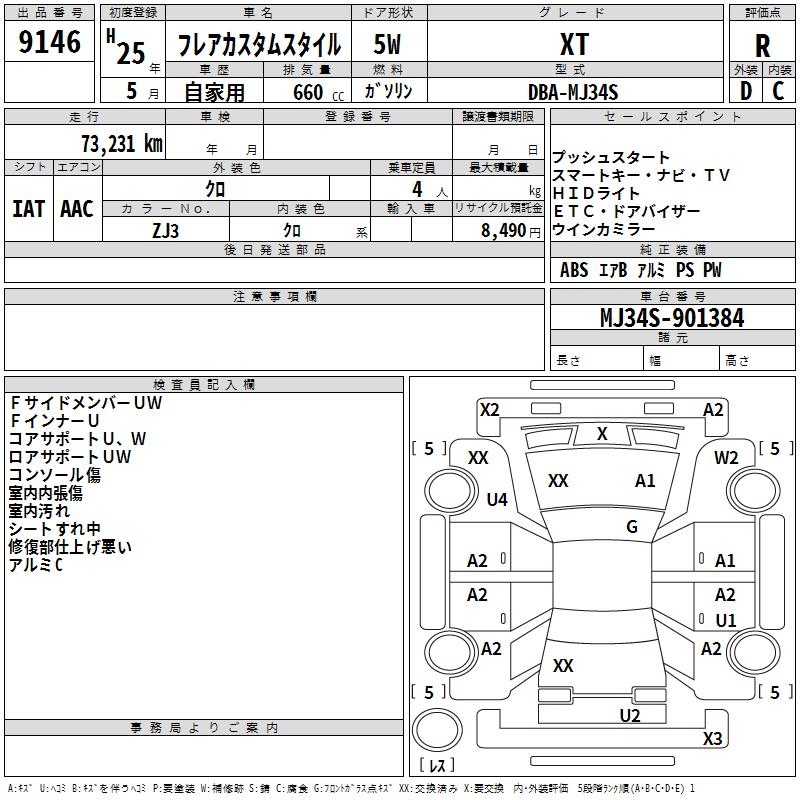Select the car name フレアカスタムスタイル
Image resolution: width=800 pixels, height=800 pixels.
pyautogui.click(x=259, y=44)
